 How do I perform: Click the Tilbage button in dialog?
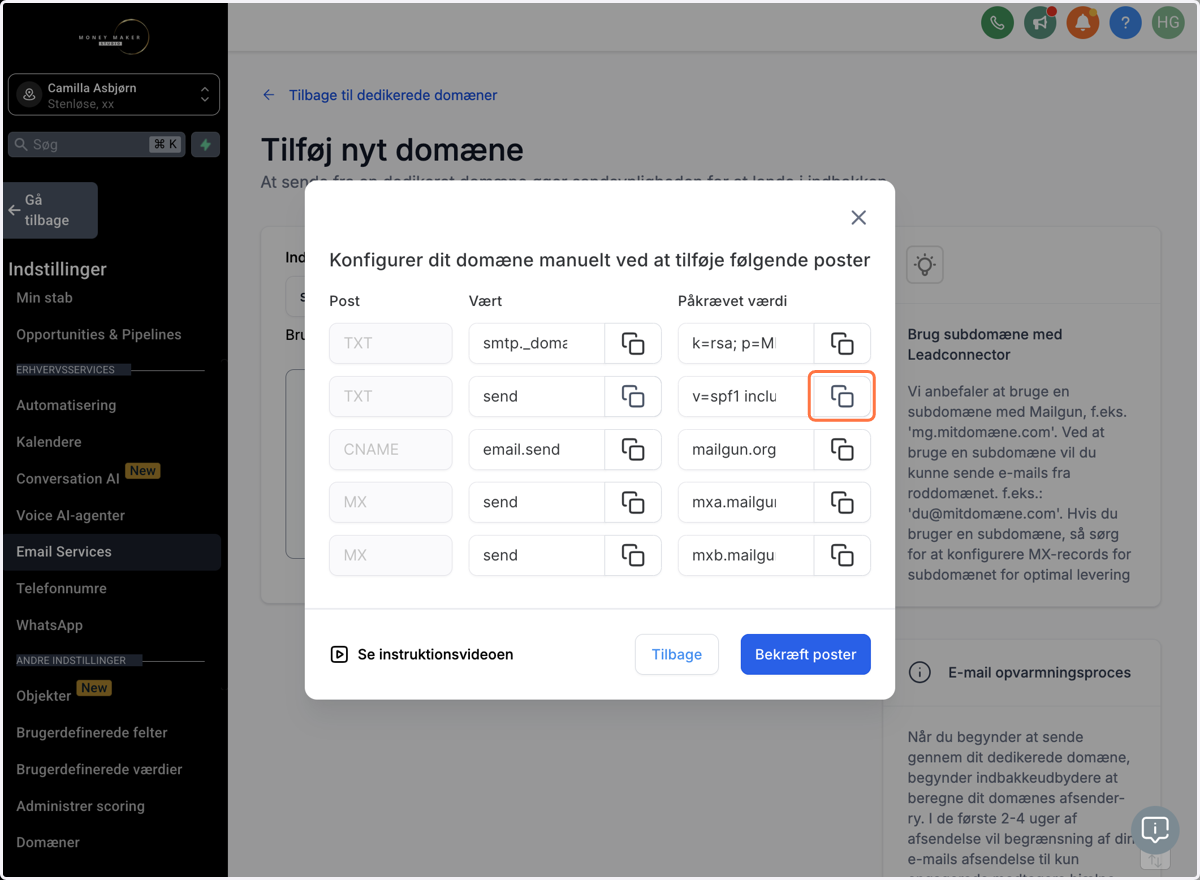point(677,654)
